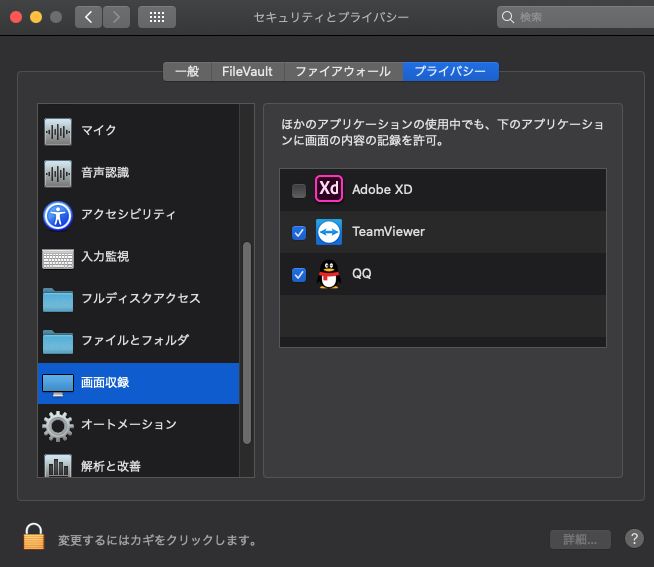The height and width of the screenshot is (567, 654).
Task: Enable the Adobe XD checkbox
Action: point(299,191)
